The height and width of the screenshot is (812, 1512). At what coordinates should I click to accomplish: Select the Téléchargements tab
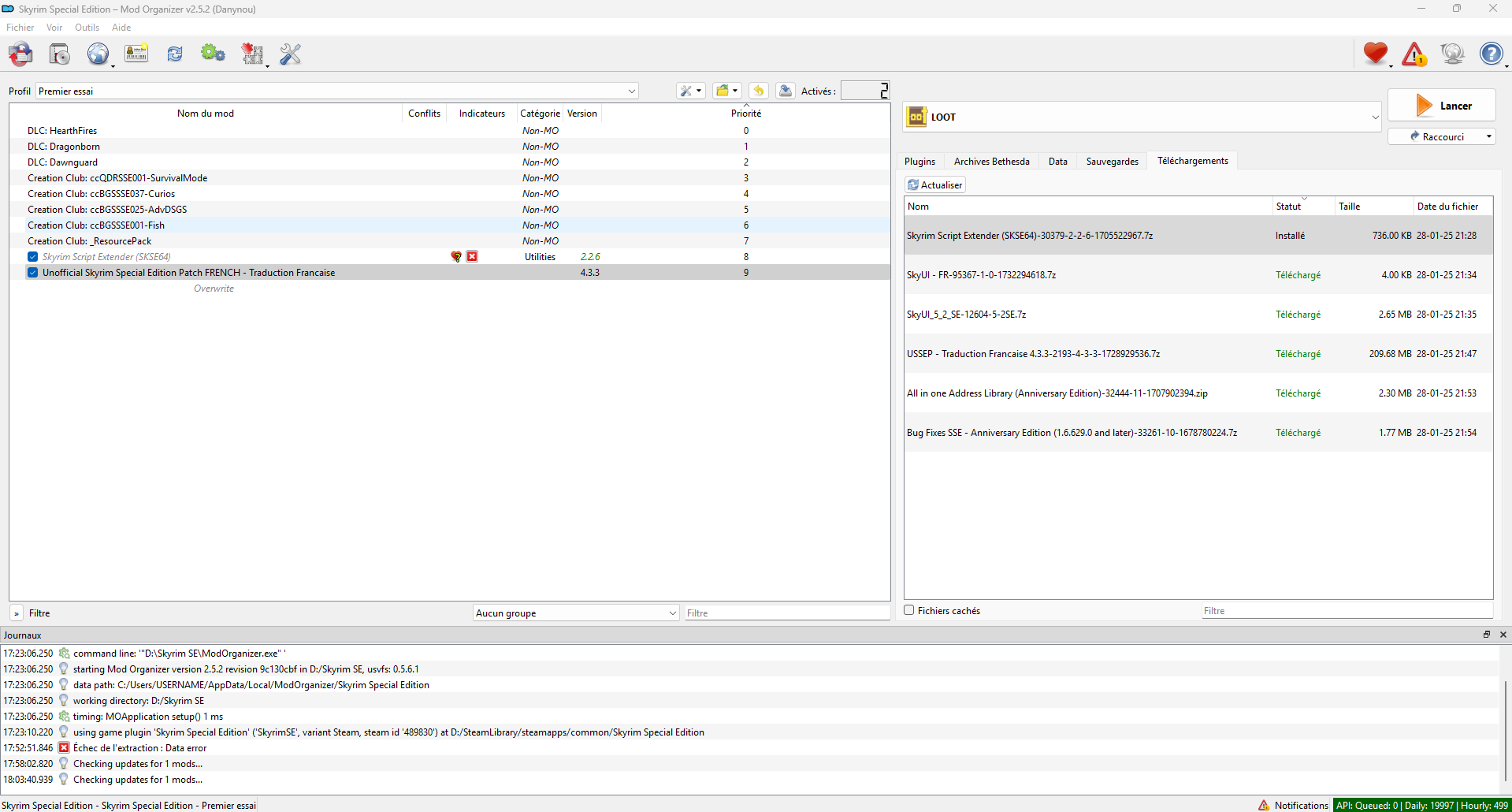point(1192,160)
